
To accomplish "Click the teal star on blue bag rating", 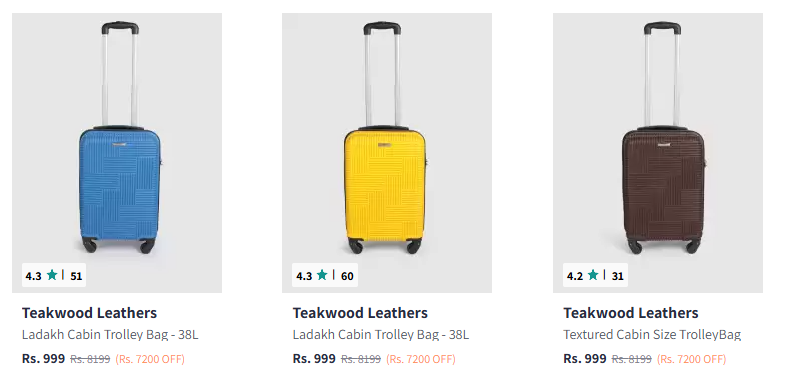I will [x=52, y=275].
